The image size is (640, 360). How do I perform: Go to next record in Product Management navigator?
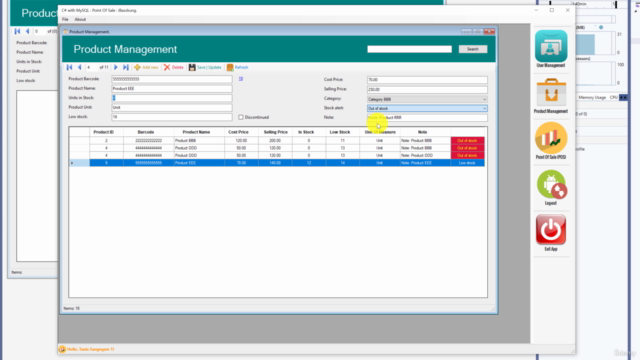pyautogui.click(x=116, y=67)
